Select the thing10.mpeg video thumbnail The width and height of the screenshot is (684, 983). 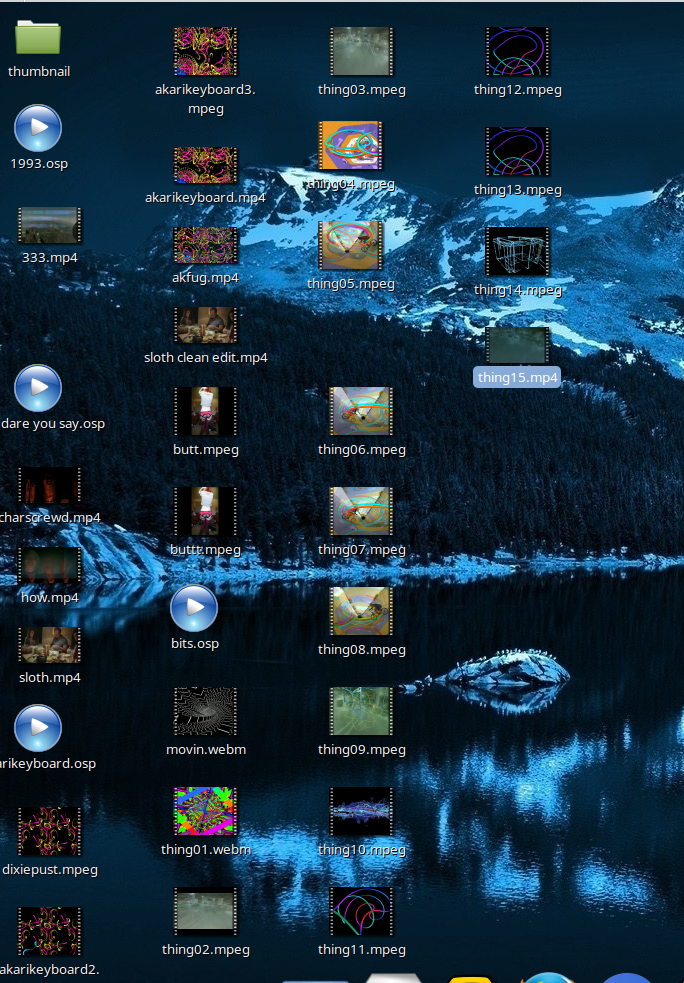(362, 811)
